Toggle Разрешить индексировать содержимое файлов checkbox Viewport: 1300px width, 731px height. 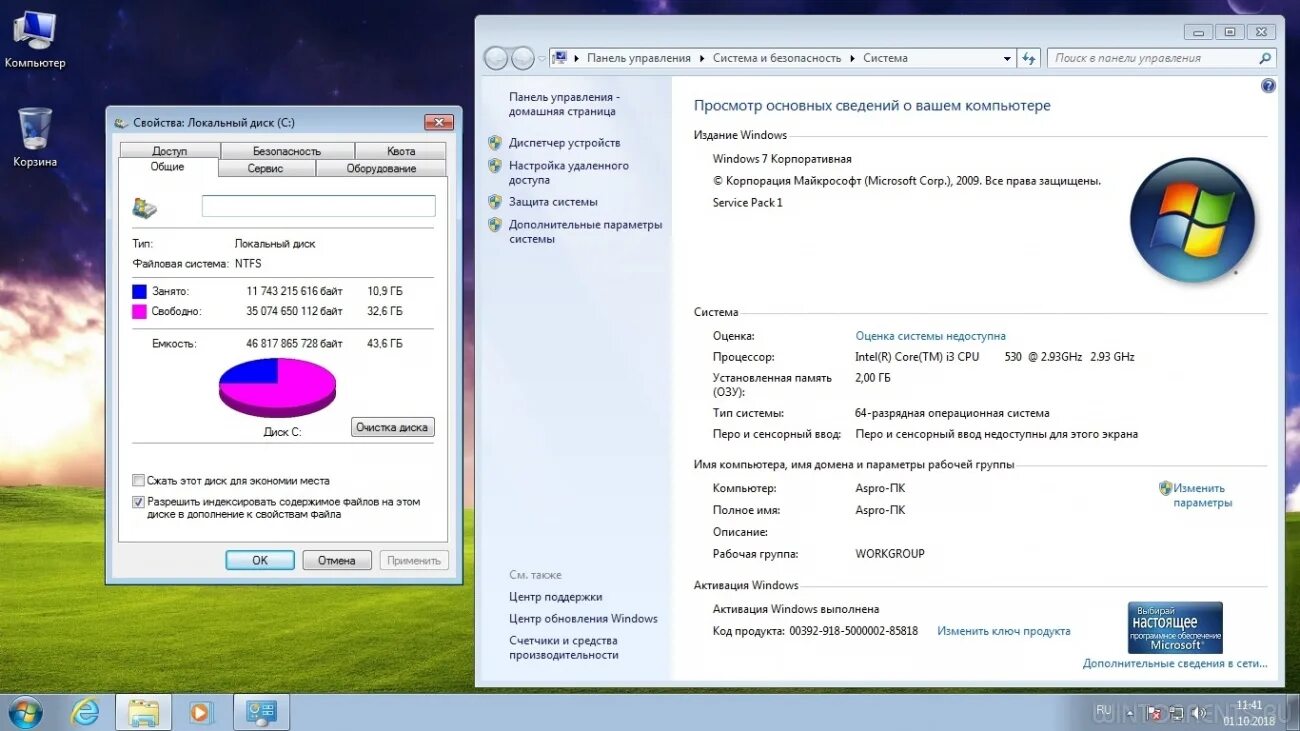[x=139, y=502]
